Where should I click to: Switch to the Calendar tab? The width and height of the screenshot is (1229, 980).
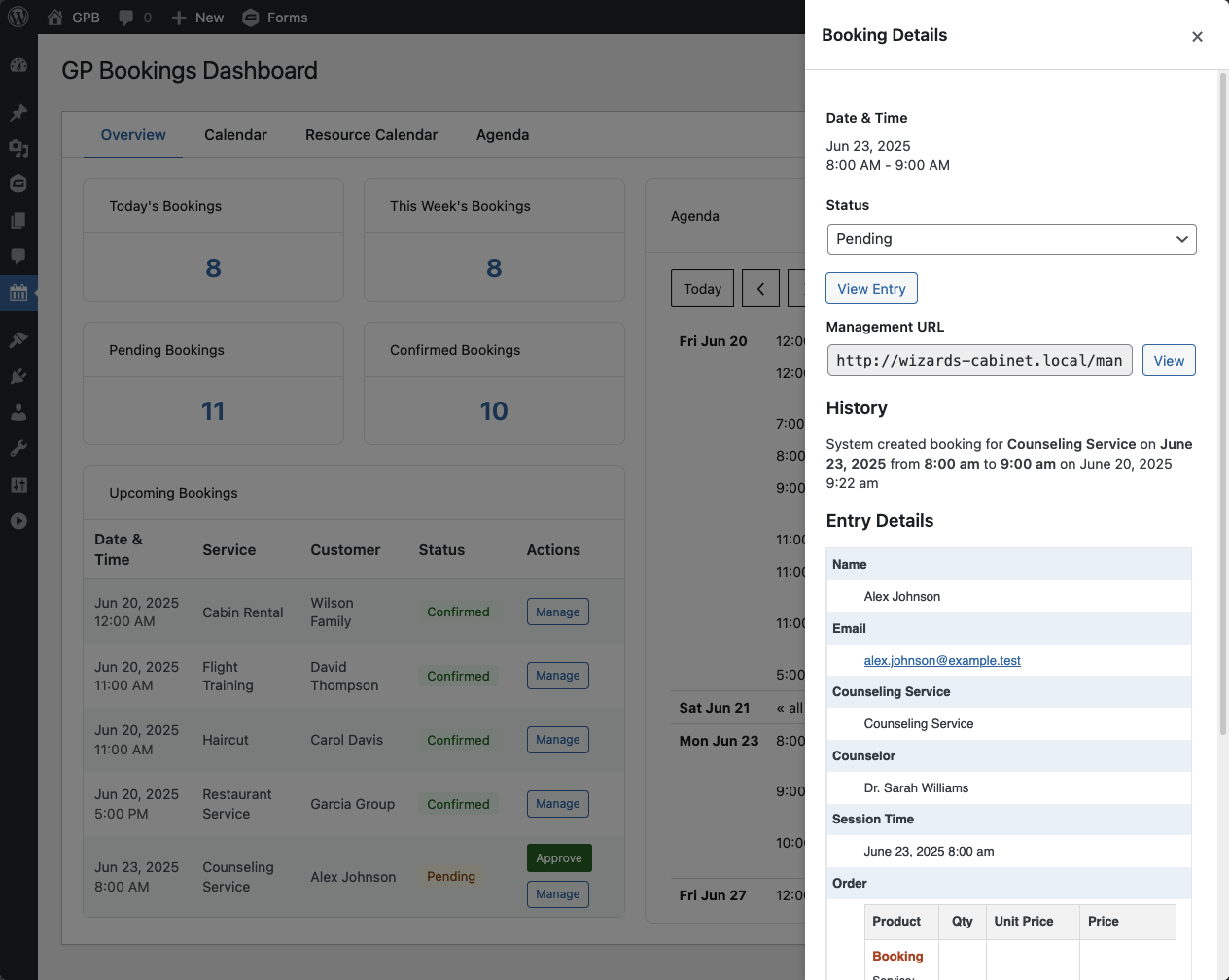pyautogui.click(x=235, y=135)
